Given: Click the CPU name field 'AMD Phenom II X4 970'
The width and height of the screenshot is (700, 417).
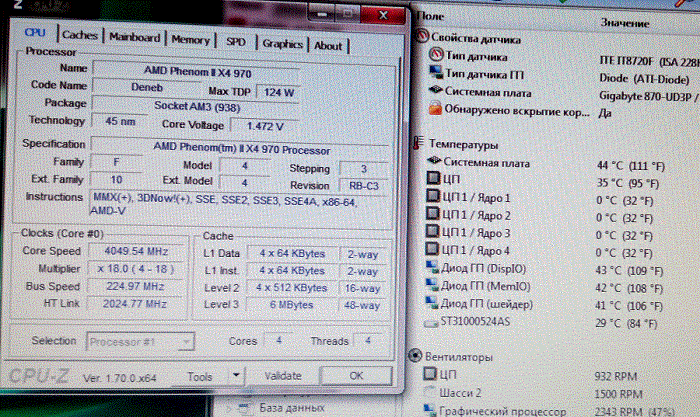Looking at the screenshot, I should pyautogui.click(x=197, y=71).
